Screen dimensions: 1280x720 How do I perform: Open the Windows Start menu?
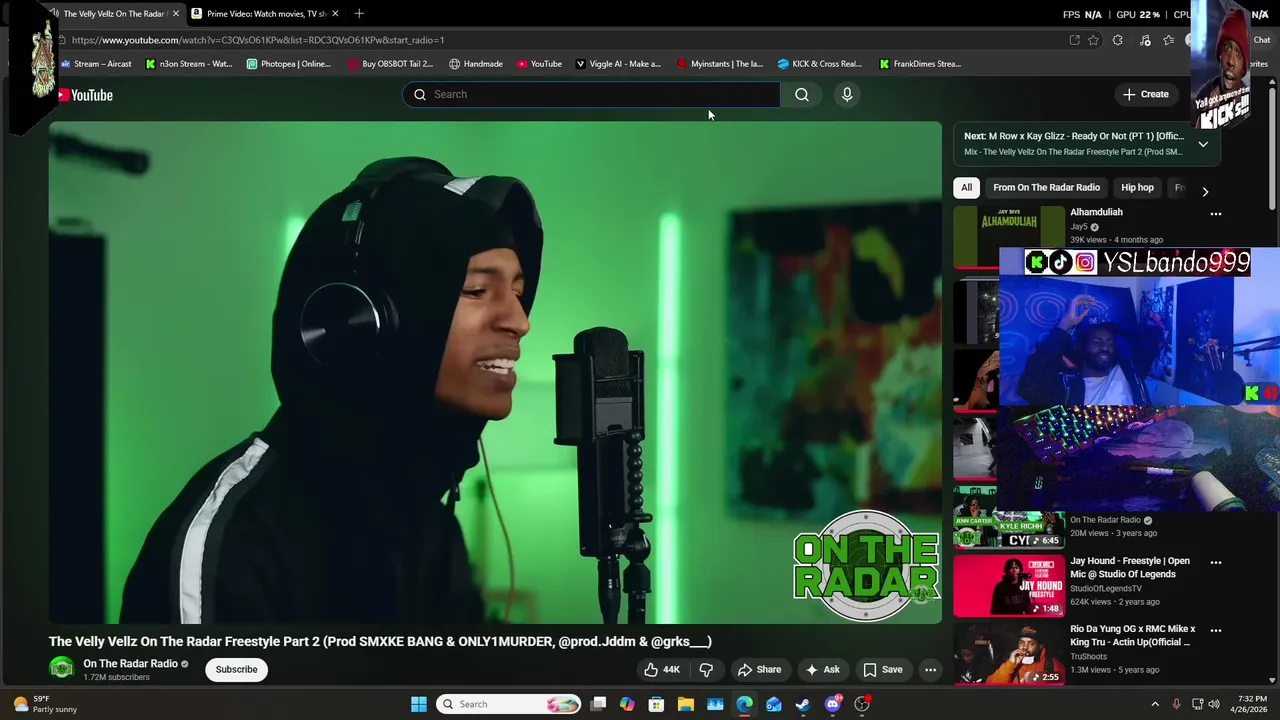[x=419, y=704]
